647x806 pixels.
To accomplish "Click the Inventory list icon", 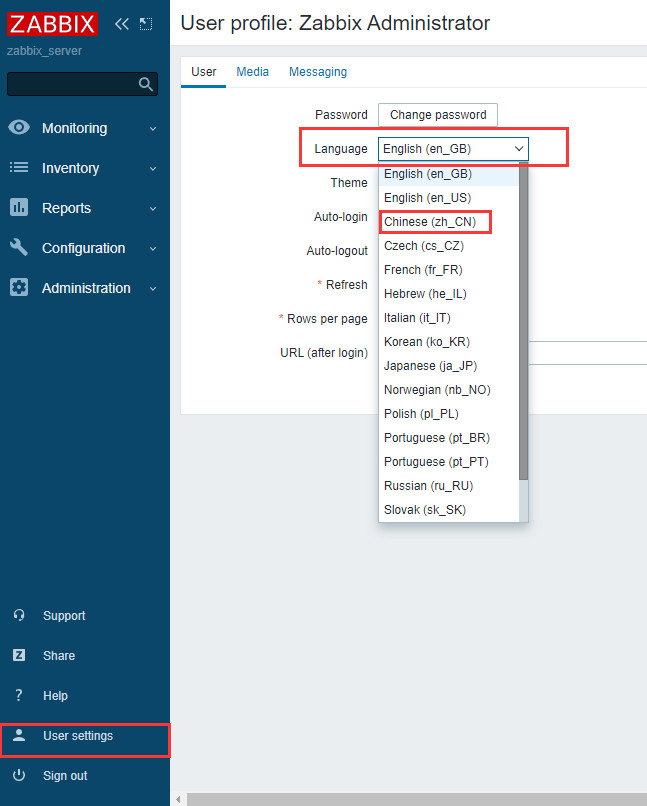I will click(19, 168).
